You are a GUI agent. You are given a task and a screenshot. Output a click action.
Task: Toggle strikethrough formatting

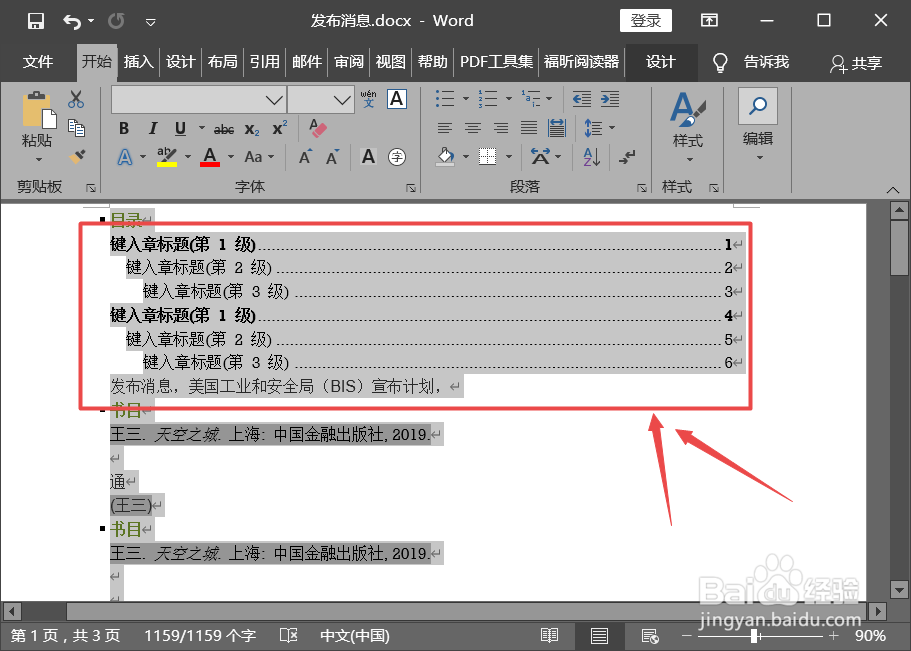(x=223, y=127)
